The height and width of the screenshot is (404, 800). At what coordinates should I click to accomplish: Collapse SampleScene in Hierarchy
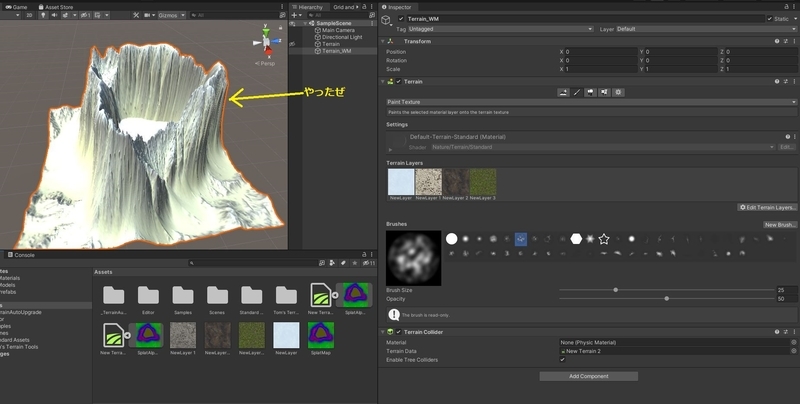point(305,23)
